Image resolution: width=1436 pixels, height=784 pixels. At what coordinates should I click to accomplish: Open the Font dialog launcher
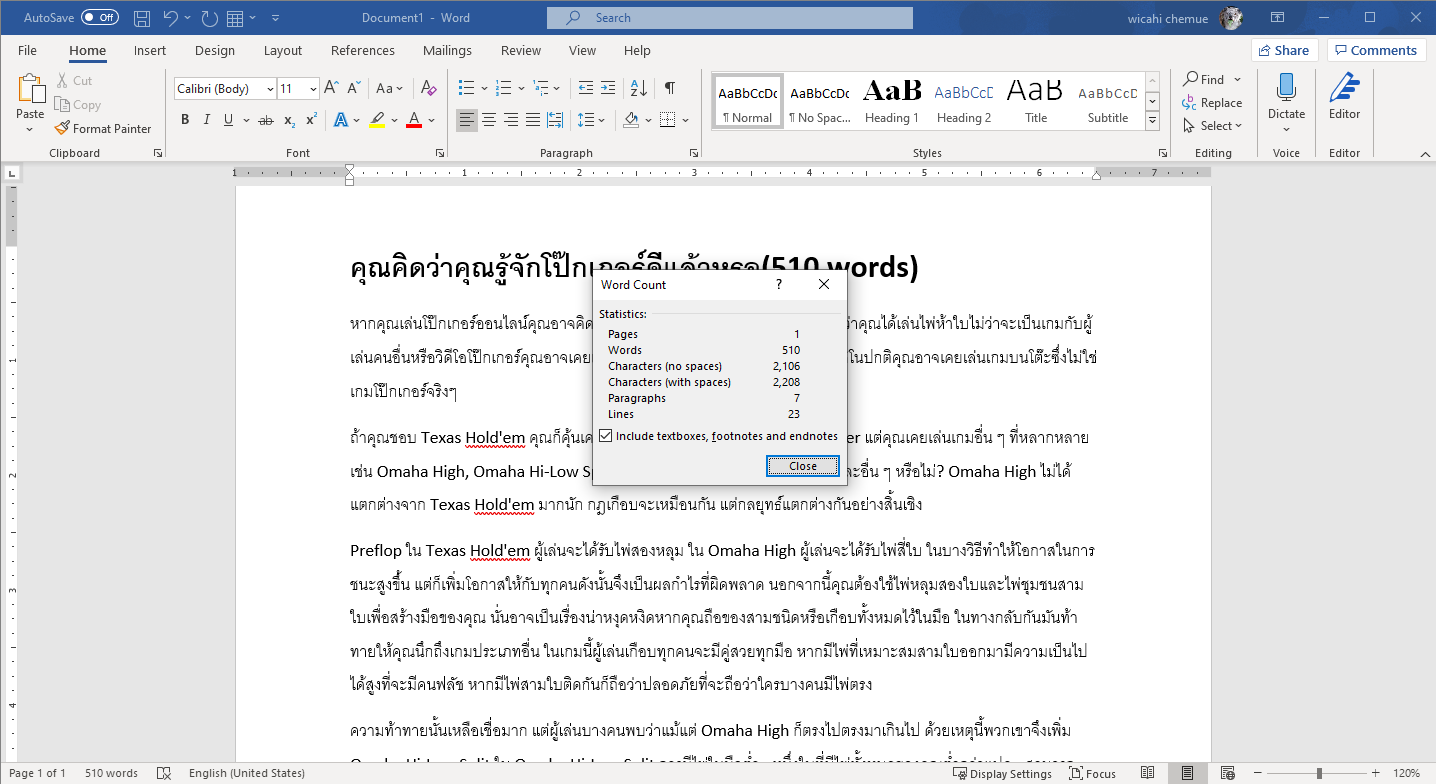440,153
